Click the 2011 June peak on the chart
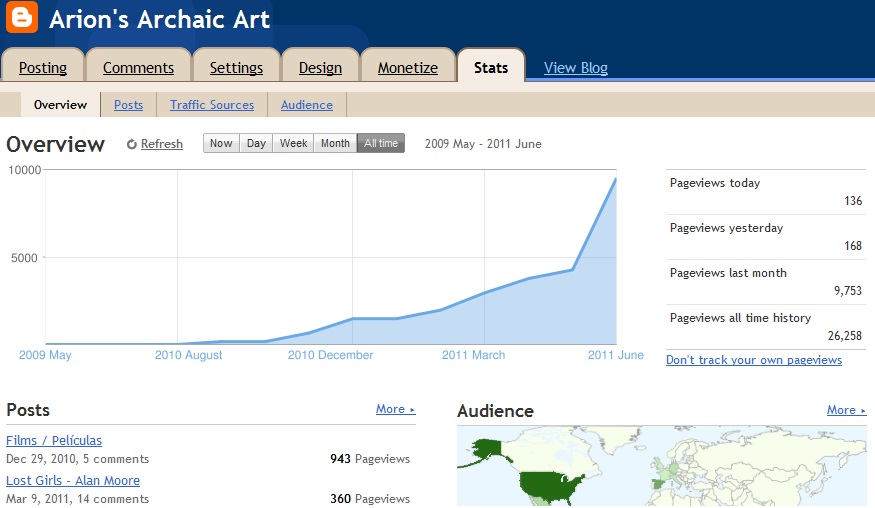 pyautogui.click(x=616, y=179)
